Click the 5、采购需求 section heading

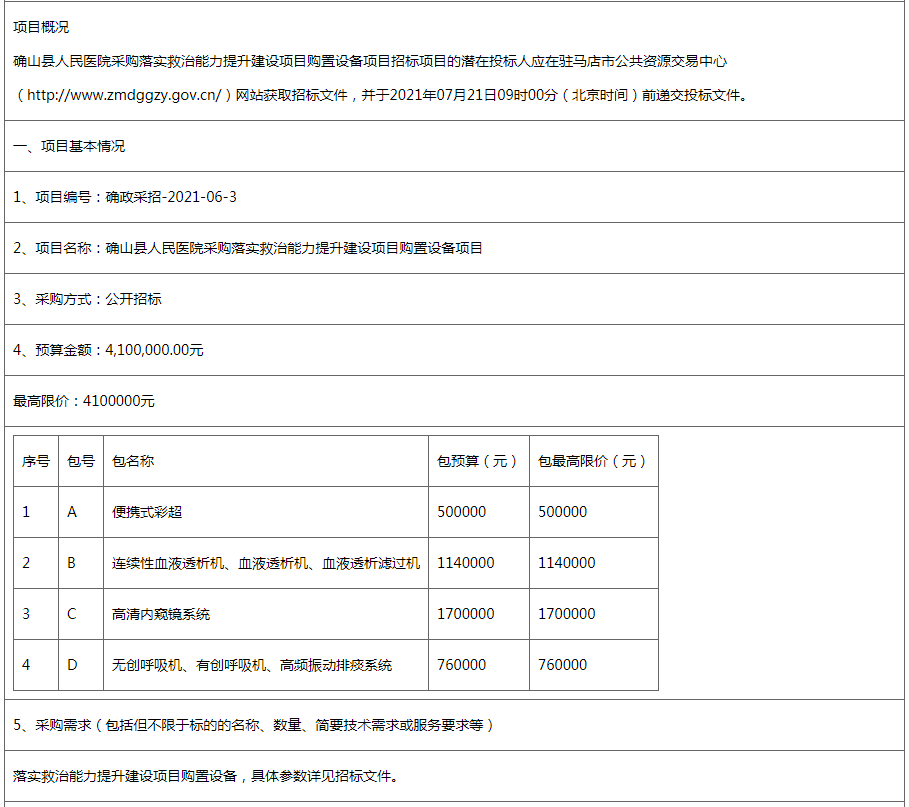tap(253, 725)
